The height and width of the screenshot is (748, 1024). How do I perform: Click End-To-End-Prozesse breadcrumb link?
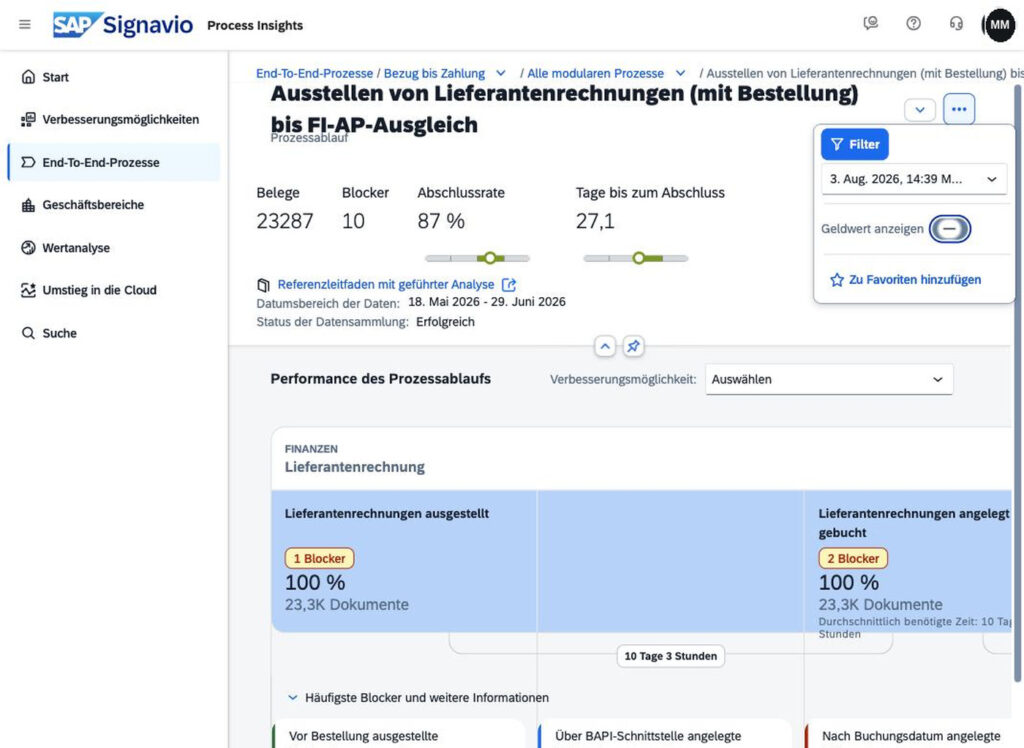[x=314, y=73]
